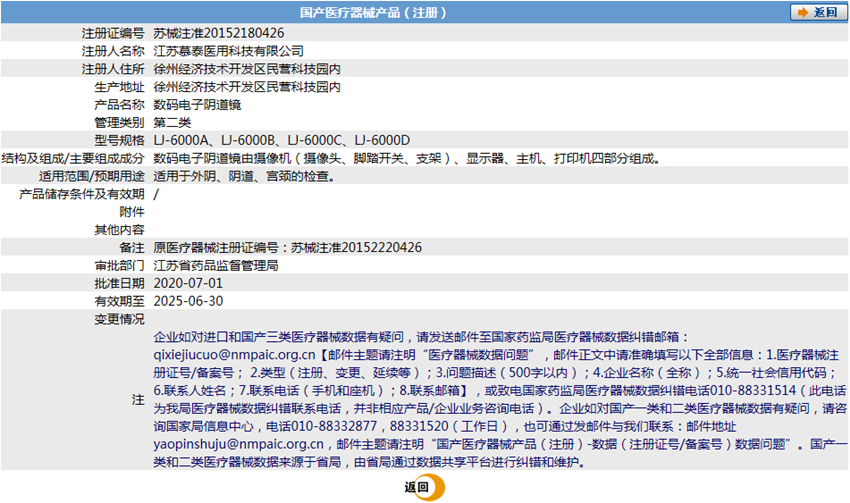Click the slash value for storage conditions
The width and height of the screenshot is (850, 503).
coord(156,194)
